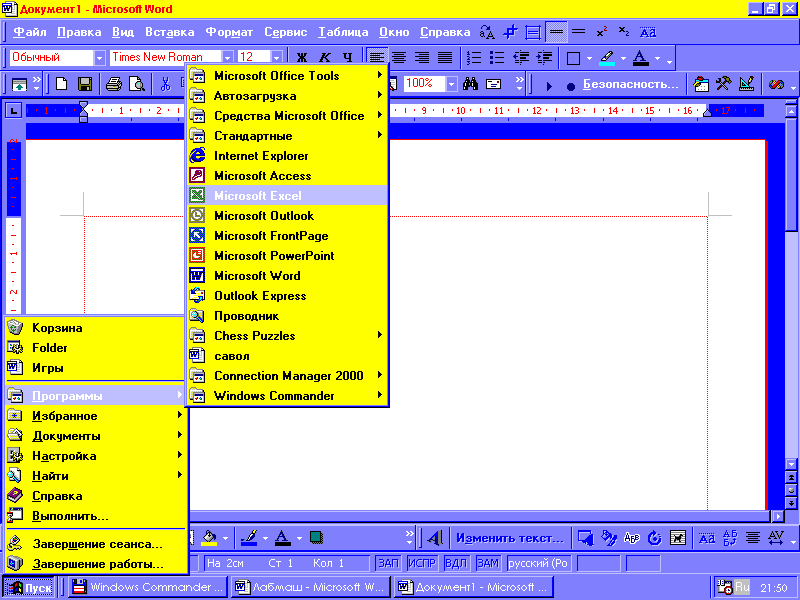The height and width of the screenshot is (600, 800).
Task: Click the Underline (Ч) formatting button
Action: (347, 58)
